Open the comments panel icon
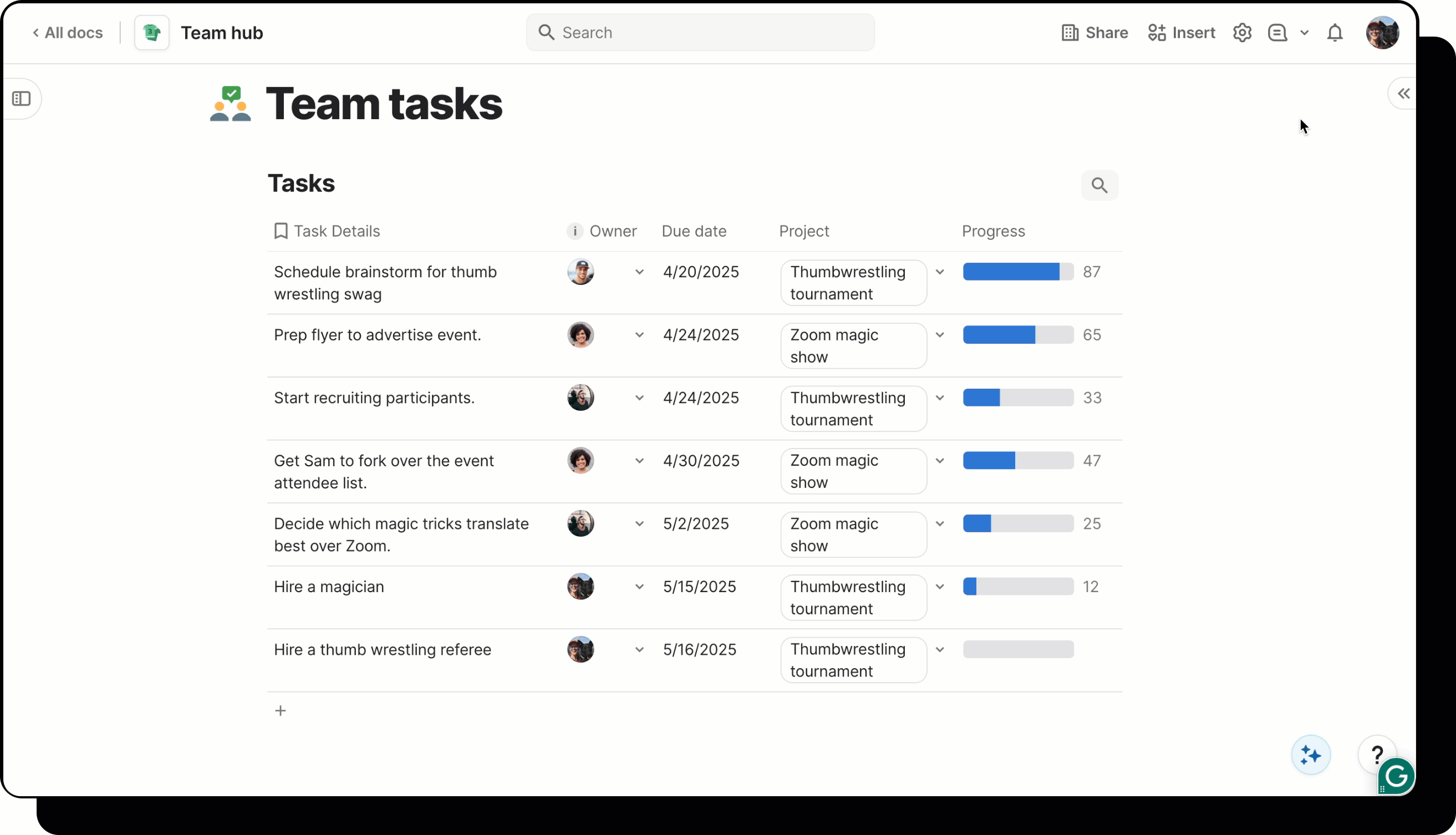This screenshot has height=835, width=1456. 1277,33
